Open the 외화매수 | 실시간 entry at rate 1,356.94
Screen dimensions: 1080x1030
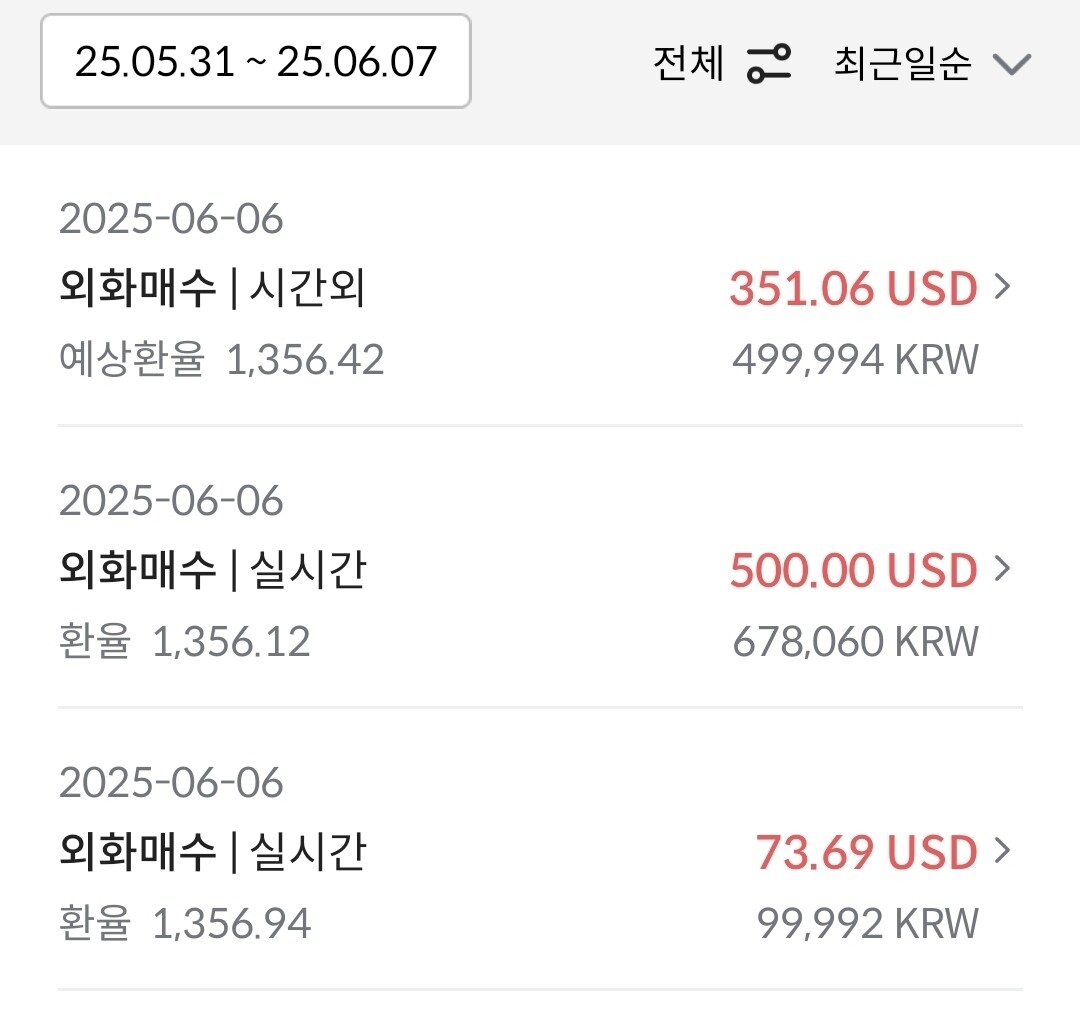(x=213, y=853)
